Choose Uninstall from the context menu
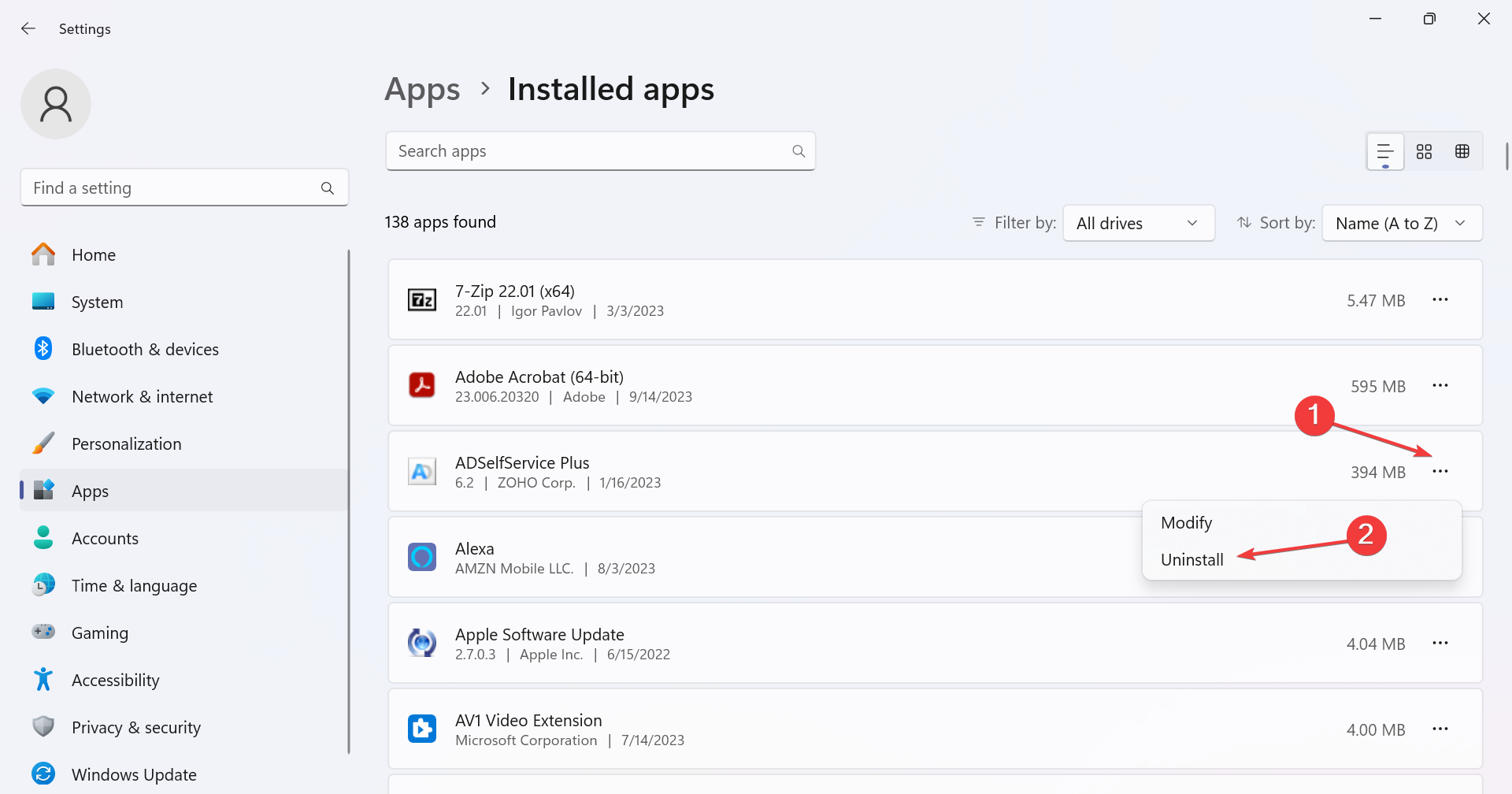This screenshot has height=794, width=1512. pos(1302,560)
